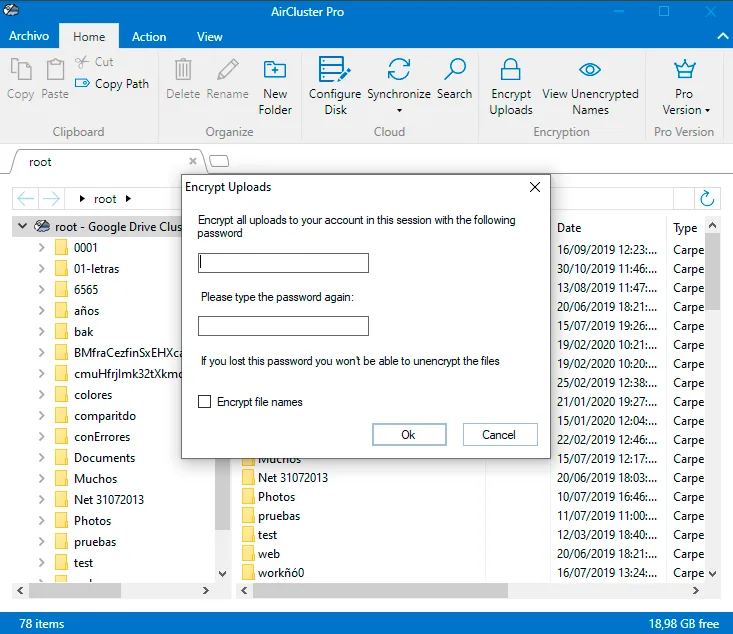Click the Paste clipboard icon
Screen dimensions: 733x634
point(55,70)
